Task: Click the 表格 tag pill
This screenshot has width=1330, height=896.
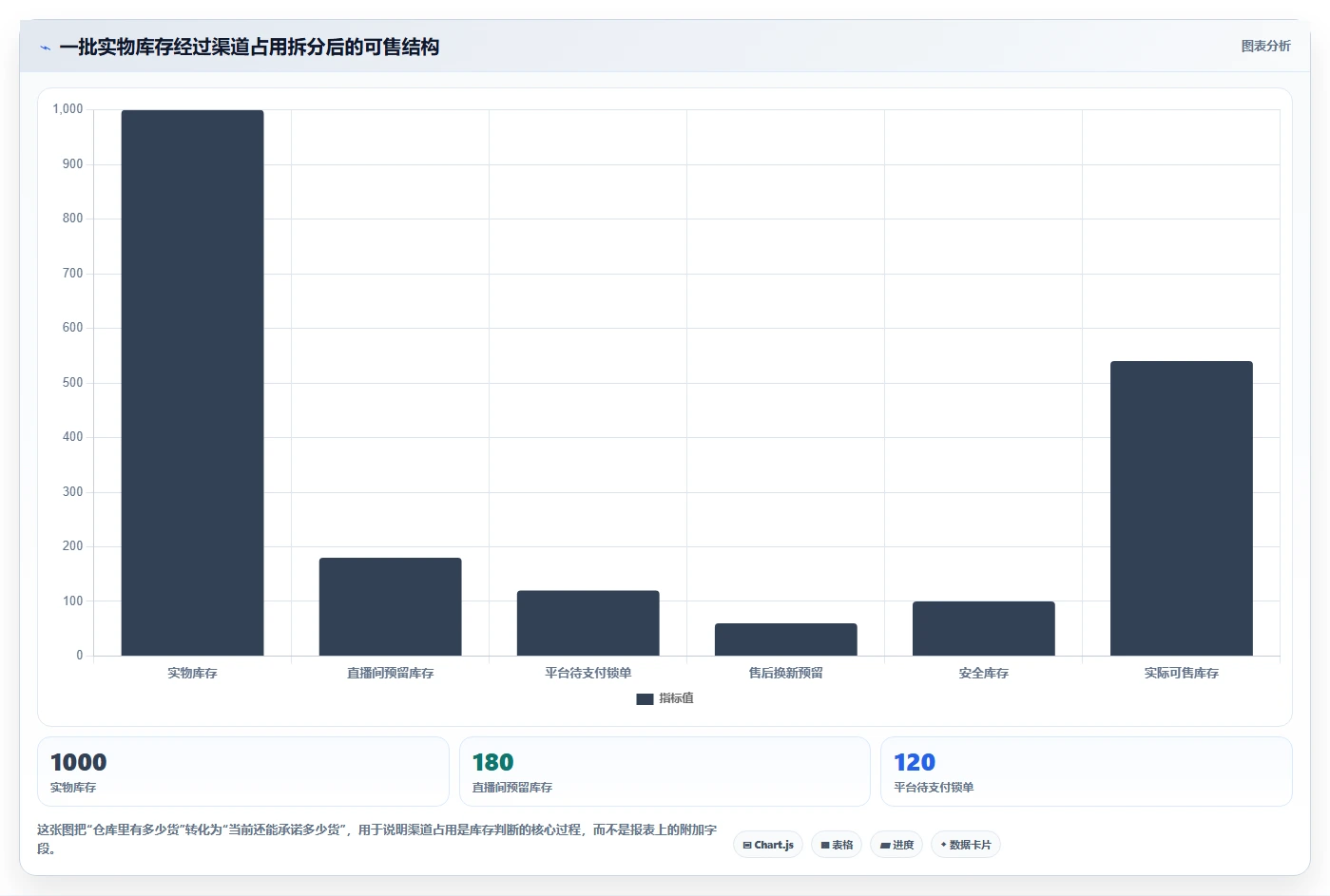Action: pyautogui.click(x=837, y=845)
